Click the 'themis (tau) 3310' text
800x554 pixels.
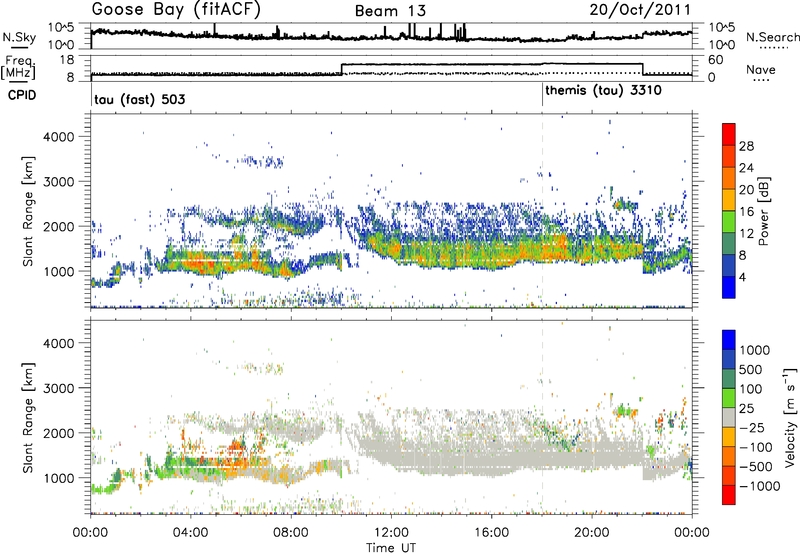603,91
